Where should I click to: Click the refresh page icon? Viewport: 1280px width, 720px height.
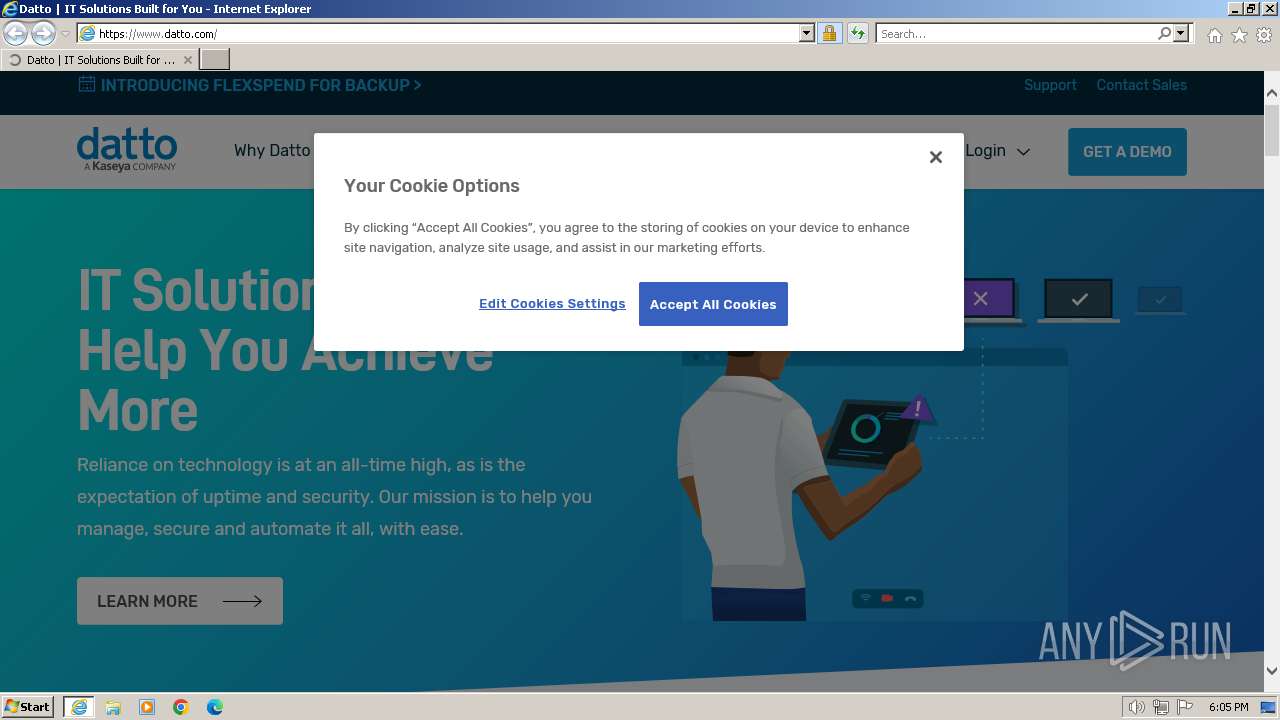click(857, 34)
